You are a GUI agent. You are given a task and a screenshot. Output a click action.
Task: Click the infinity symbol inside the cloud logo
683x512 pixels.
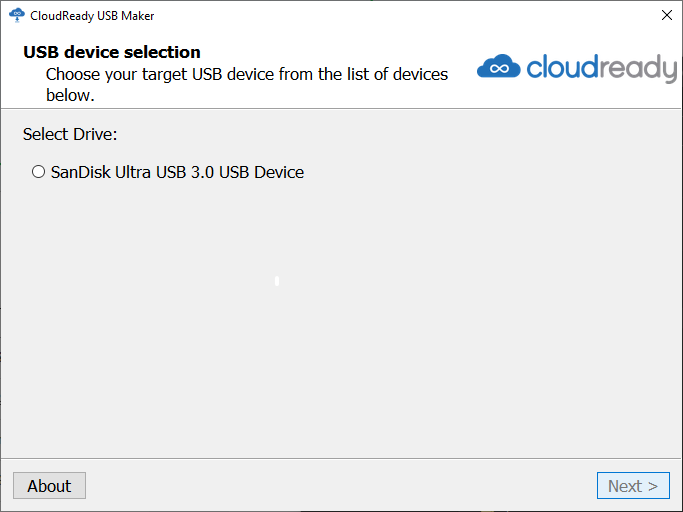pyautogui.click(x=499, y=69)
